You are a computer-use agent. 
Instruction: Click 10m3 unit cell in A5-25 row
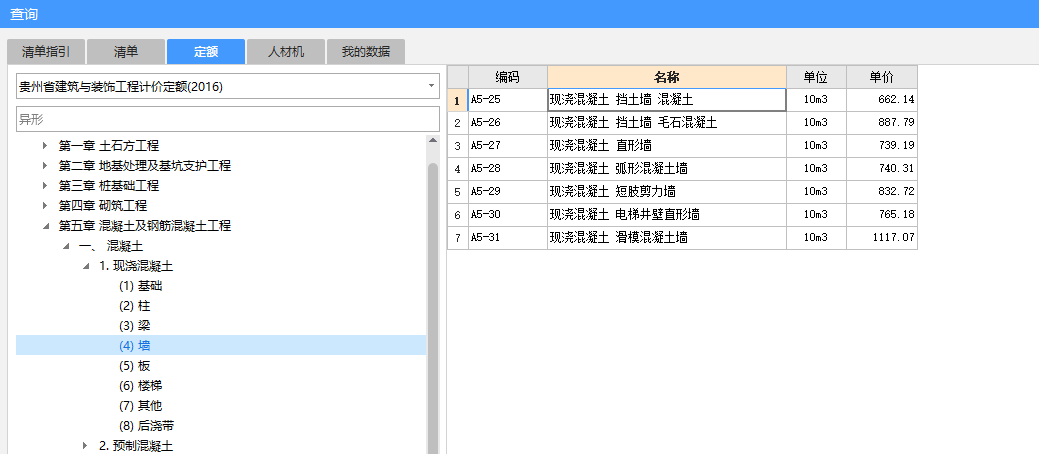pyautogui.click(x=816, y=100)
